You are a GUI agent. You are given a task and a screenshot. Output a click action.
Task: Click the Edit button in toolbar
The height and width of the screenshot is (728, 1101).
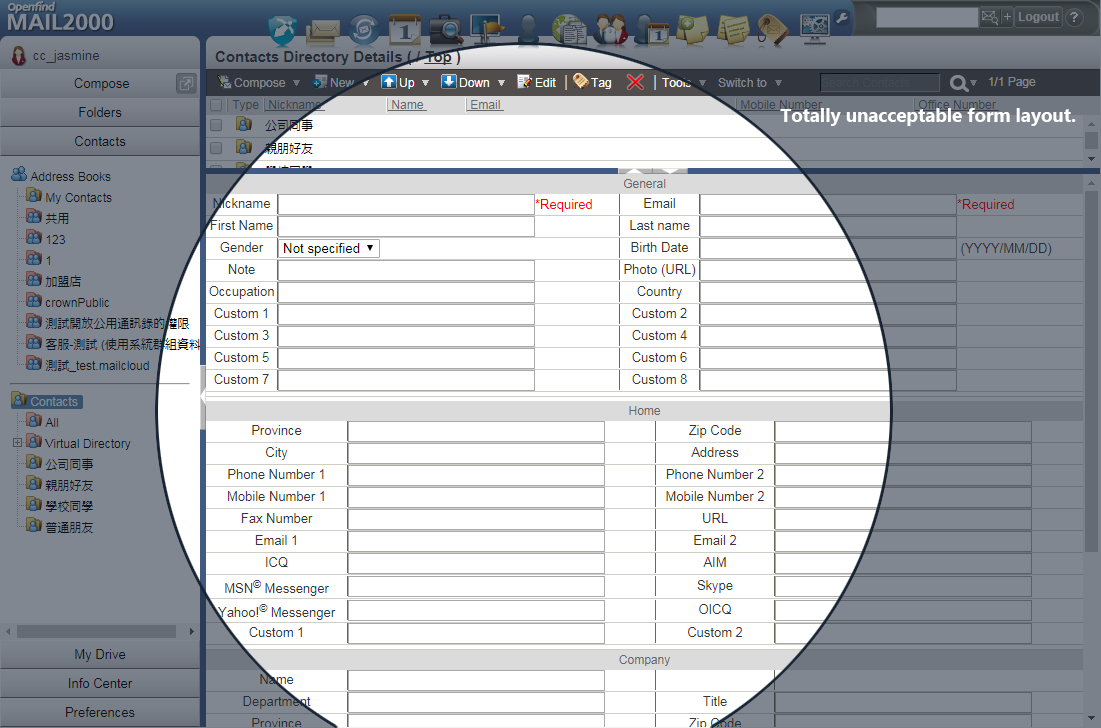[537, 83]
